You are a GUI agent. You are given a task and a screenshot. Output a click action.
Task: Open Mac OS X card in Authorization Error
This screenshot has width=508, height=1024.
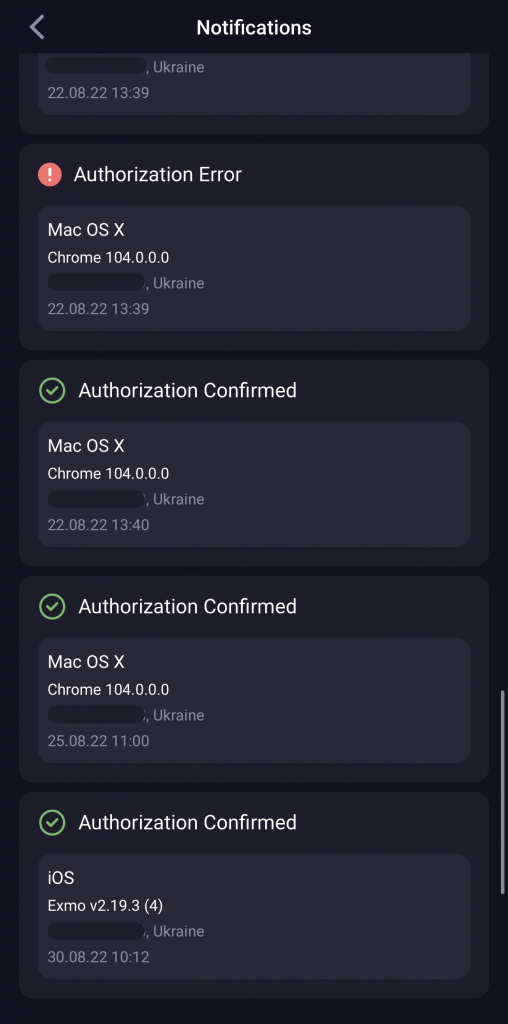254,268
